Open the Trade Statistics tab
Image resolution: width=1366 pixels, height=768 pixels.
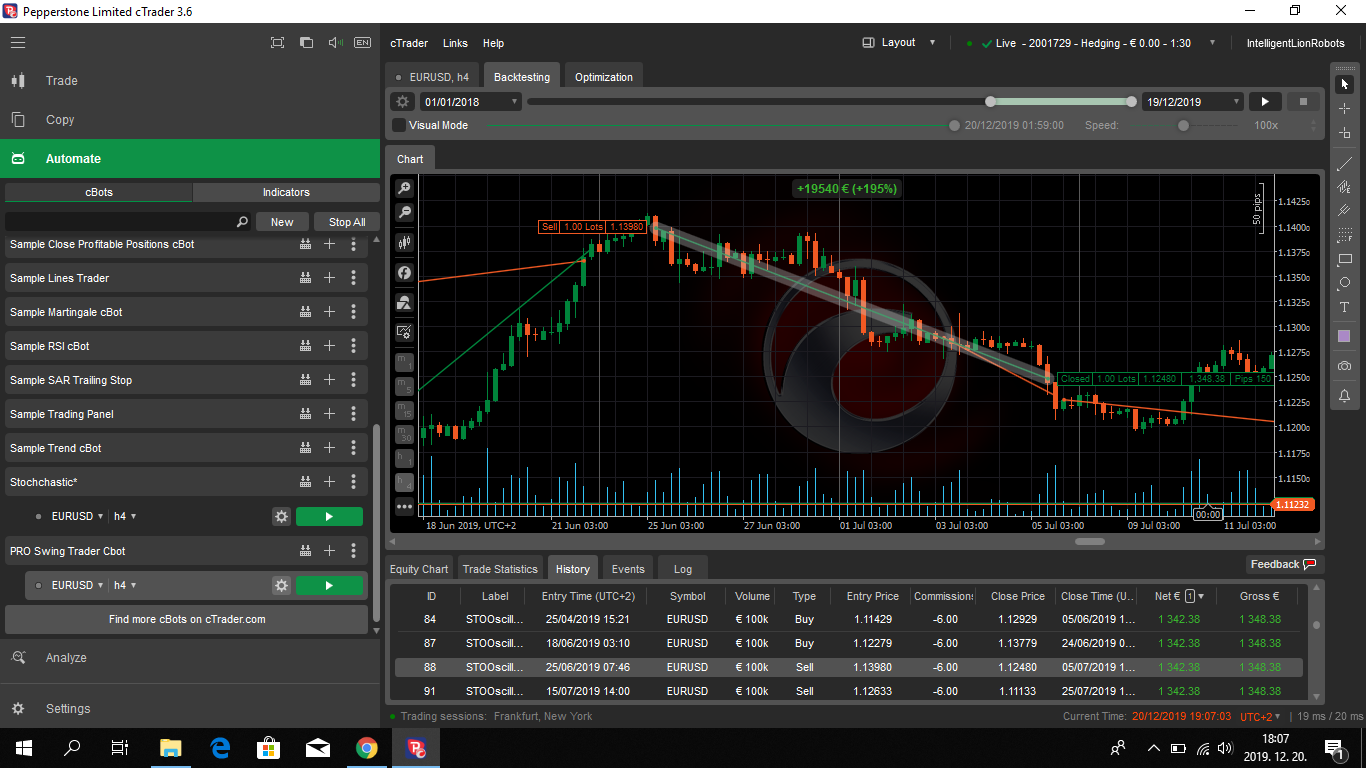500,568
